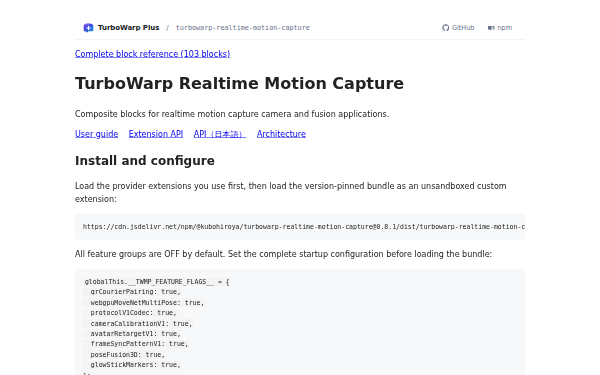Click the avatarRetargetV1: true line

(135, 334)
